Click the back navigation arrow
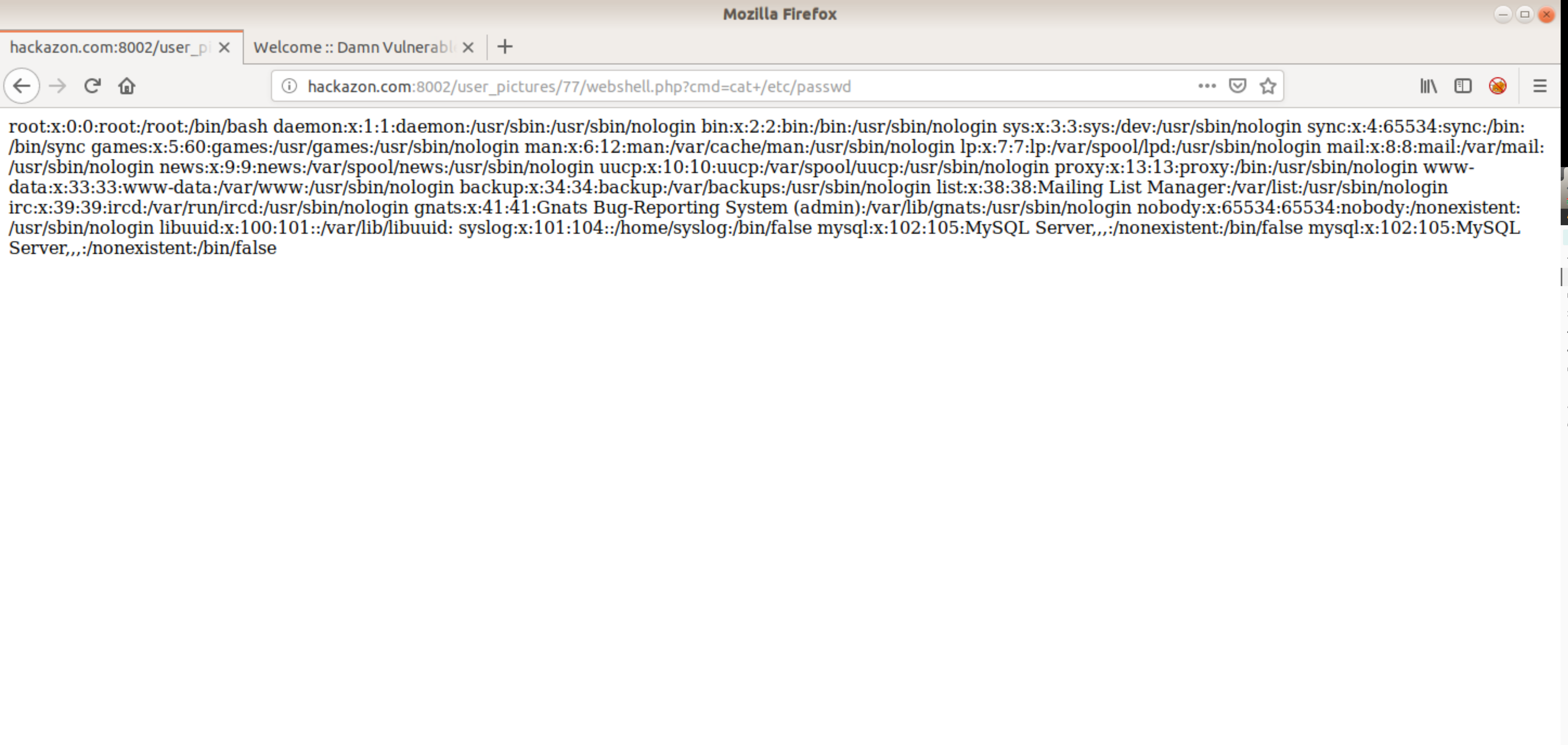The height and width of the screenshot is (745, 1568). [x=22, y=86]
